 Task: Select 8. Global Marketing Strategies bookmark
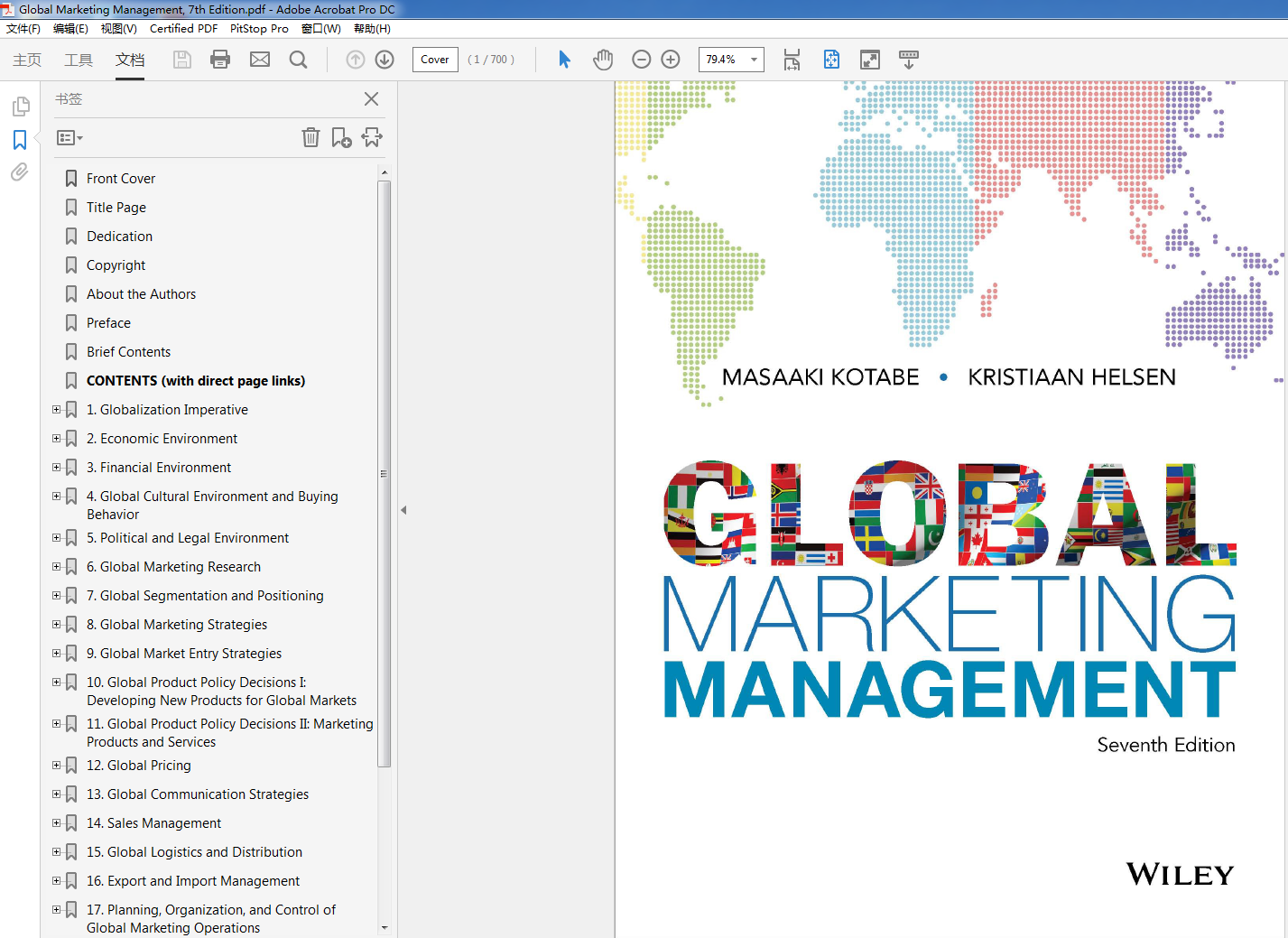point(177,625)
